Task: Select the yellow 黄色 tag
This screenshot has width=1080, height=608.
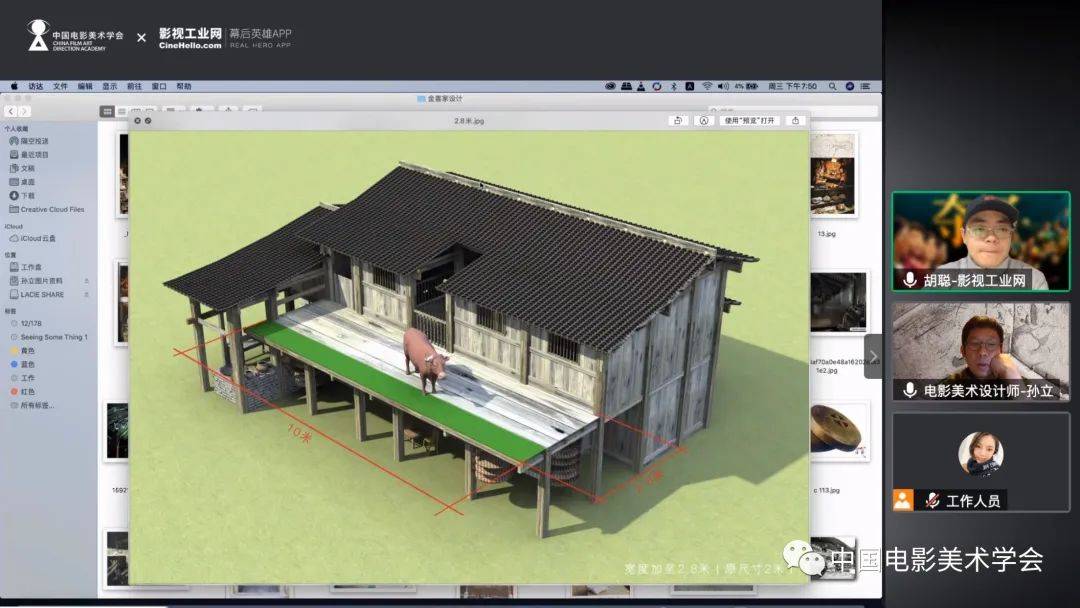Action: [x=23, y=350]
